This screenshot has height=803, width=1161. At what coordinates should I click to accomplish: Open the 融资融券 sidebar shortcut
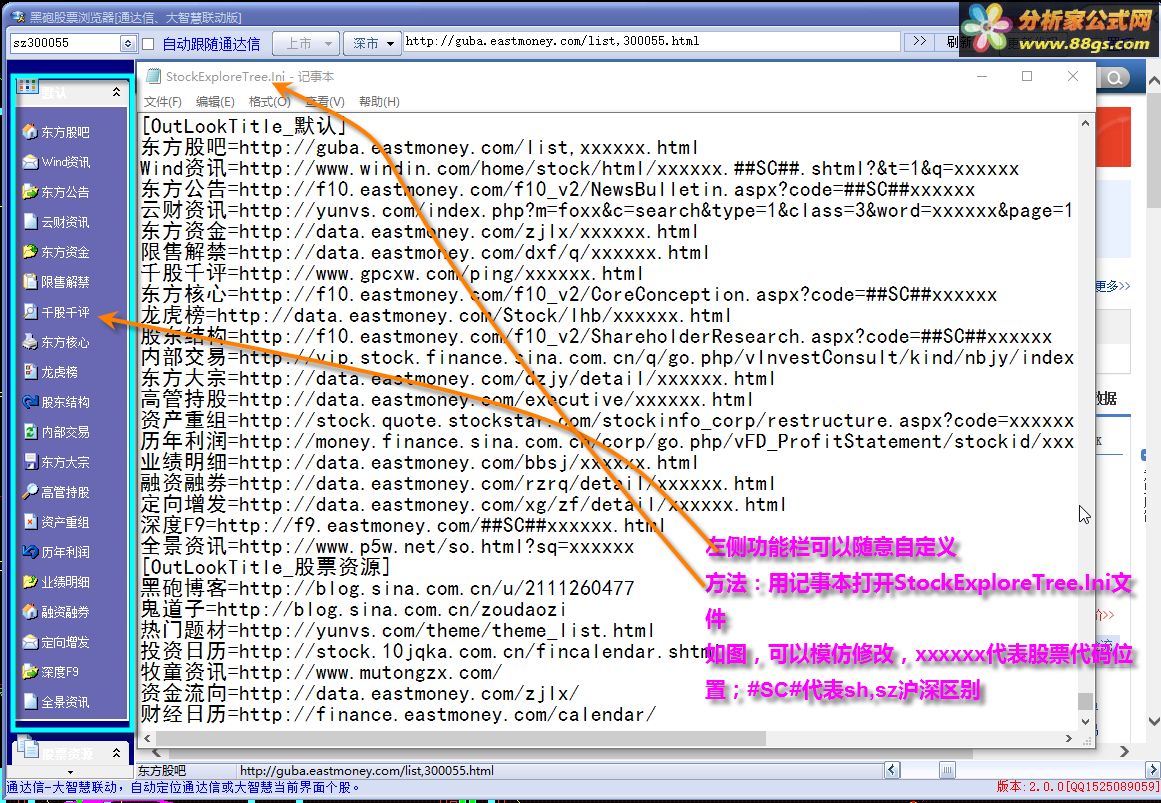56,612
